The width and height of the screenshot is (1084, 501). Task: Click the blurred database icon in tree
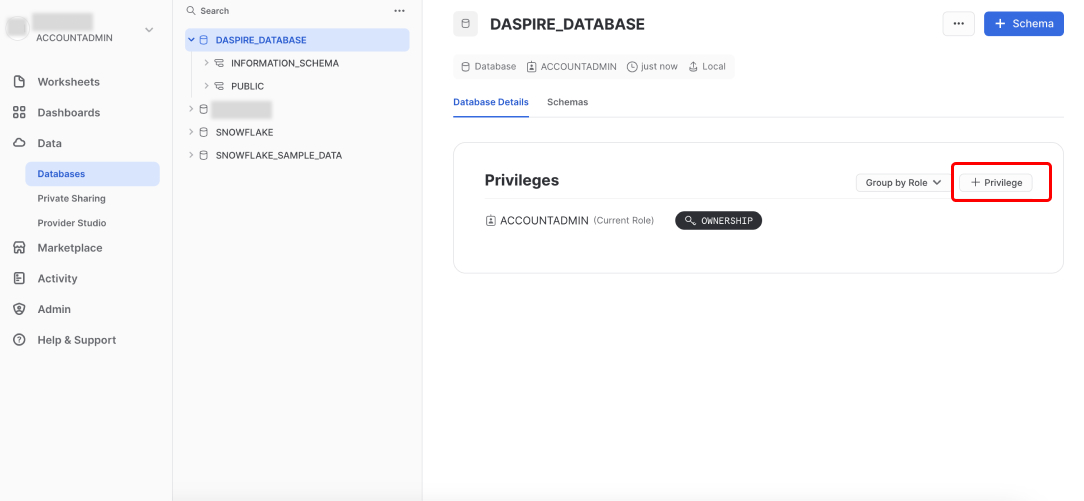click(203, 109)
